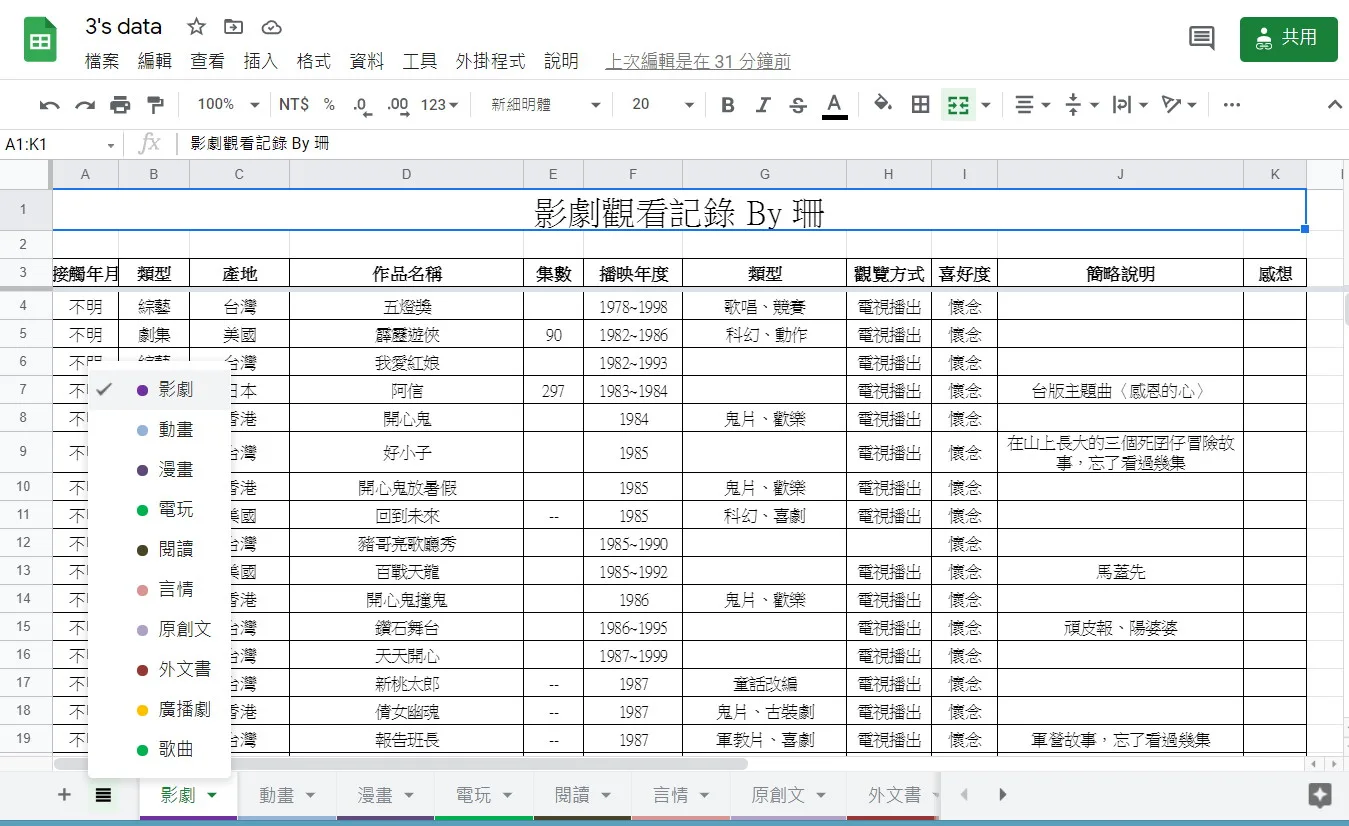Toggle bold formatting
Image resolution: width=1349 pixels, height=826 pixels.
click(728, 105)
